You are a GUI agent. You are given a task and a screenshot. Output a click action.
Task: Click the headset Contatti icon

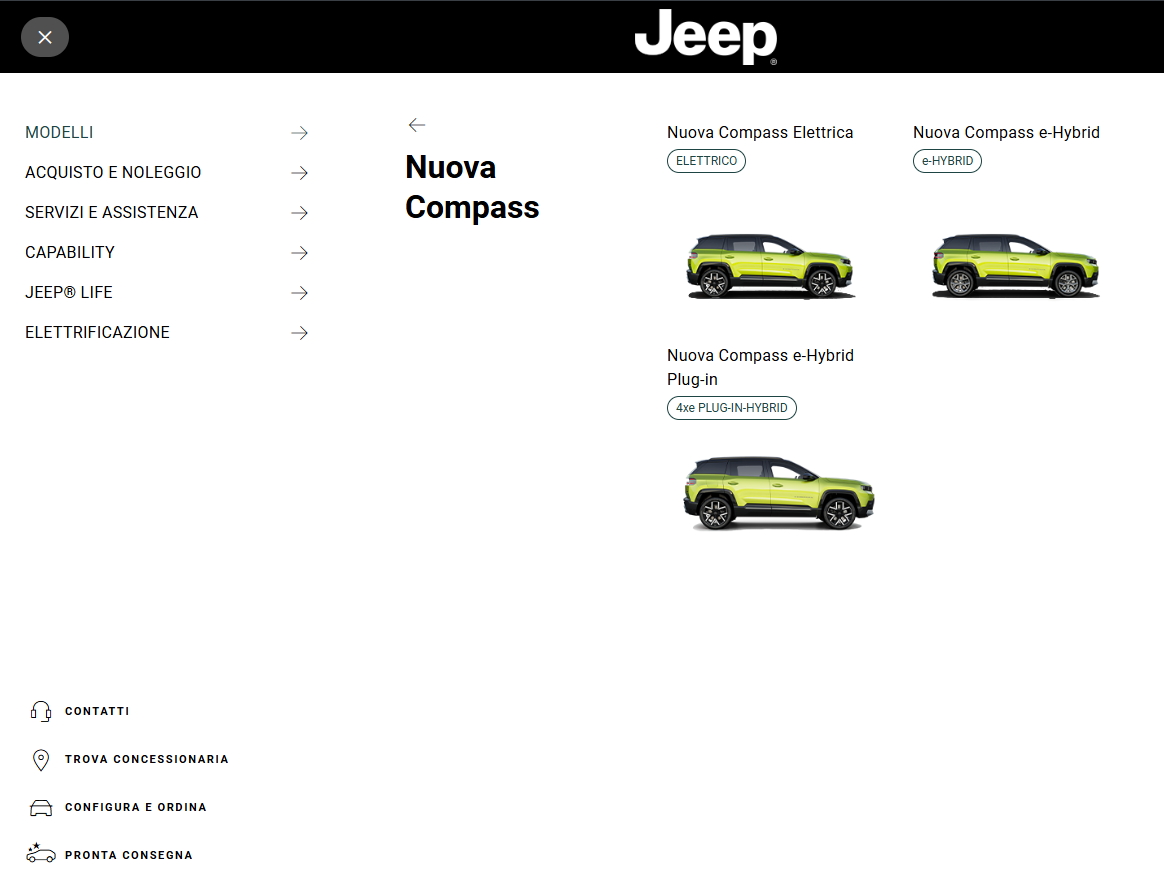point(41,712)
